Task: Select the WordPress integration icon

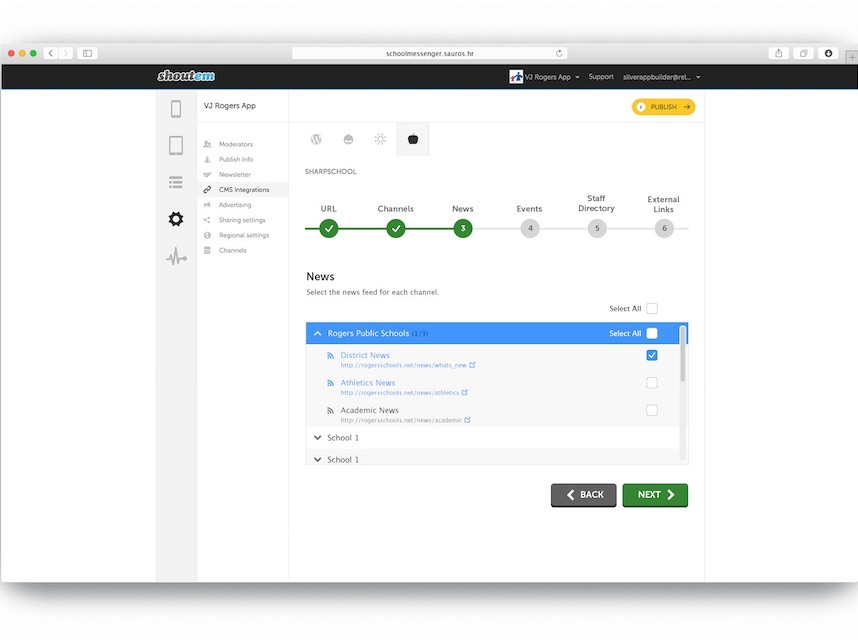Action: [x=316, y=139]
